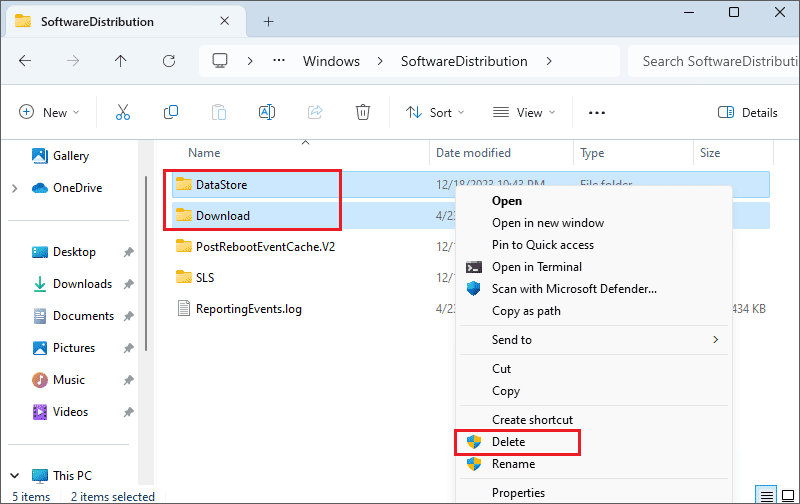The image size is (800, 504).
Task: Open Downloads in Quick access
Action: 72,284
